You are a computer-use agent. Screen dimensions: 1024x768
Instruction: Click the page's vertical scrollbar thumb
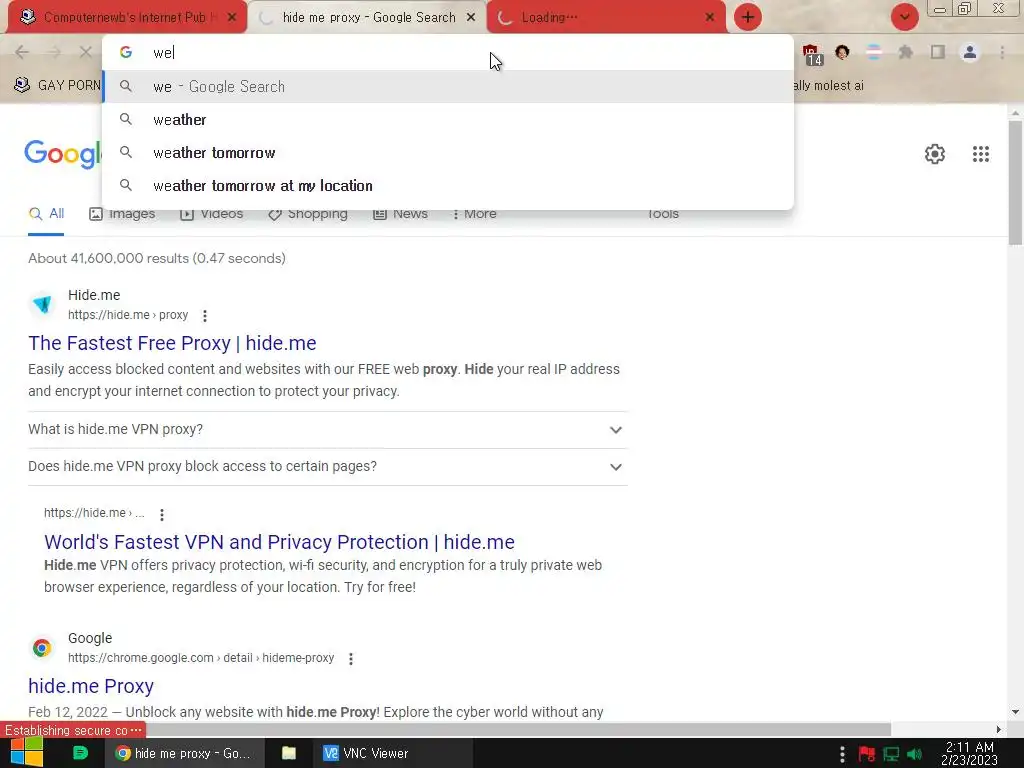tap(1015, 183)
